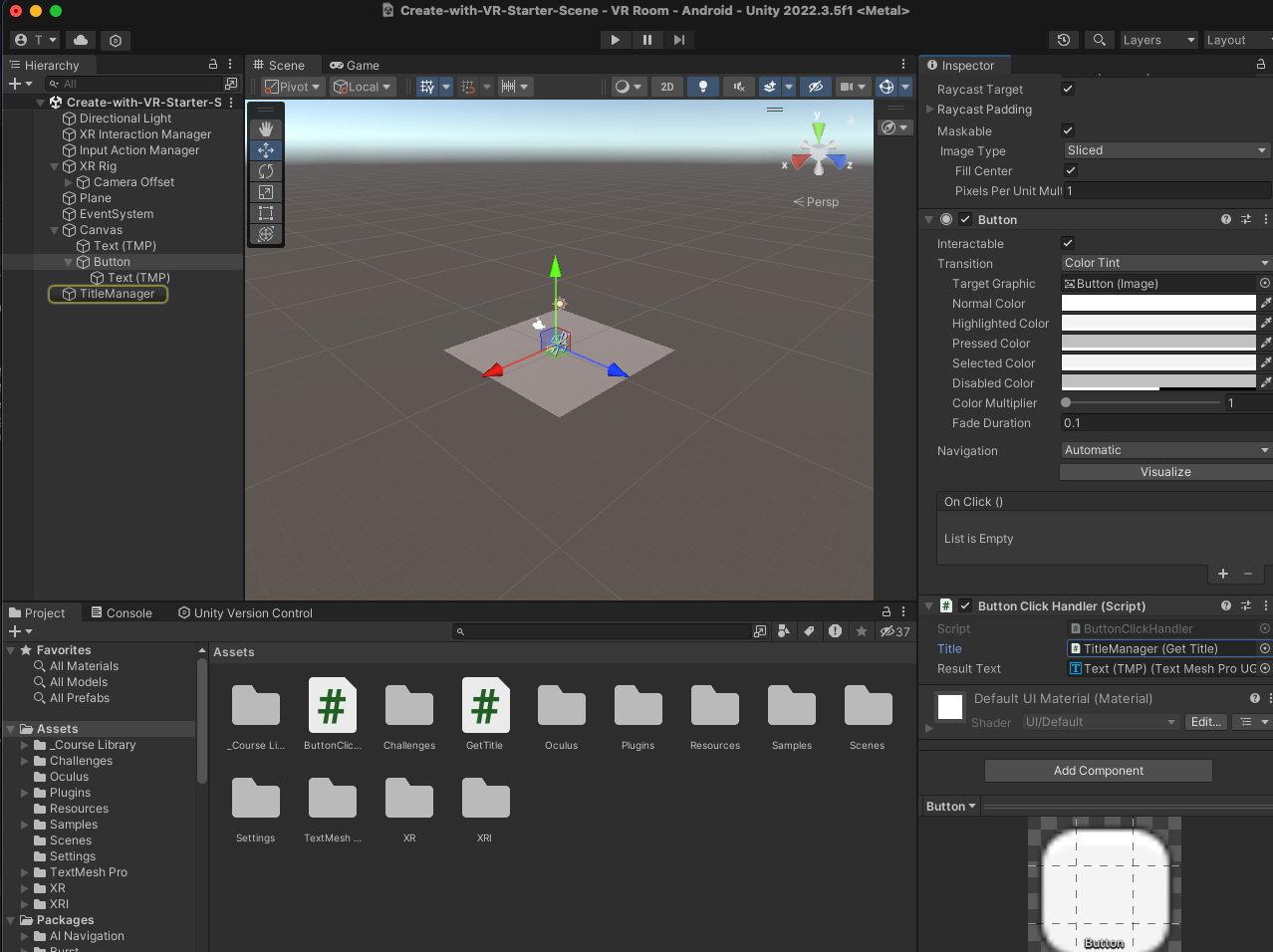Image resolution: width=1273 pixels, height=952 pixels.
Task: Select the Rect tool in scene toolbar
Action: [x=266, y=213]
